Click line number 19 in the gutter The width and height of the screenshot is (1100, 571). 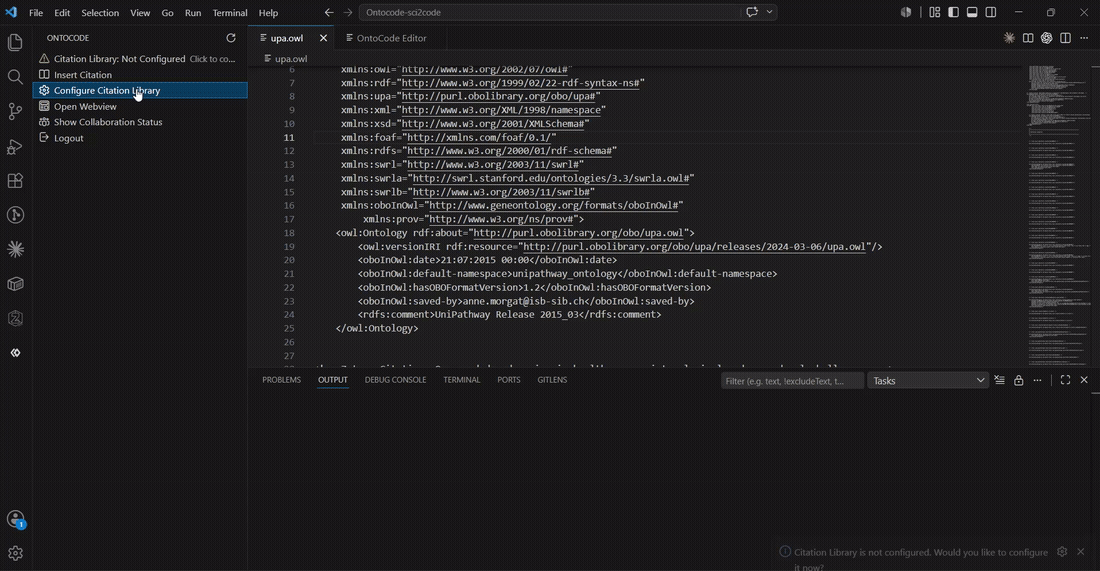pos(289,247)
